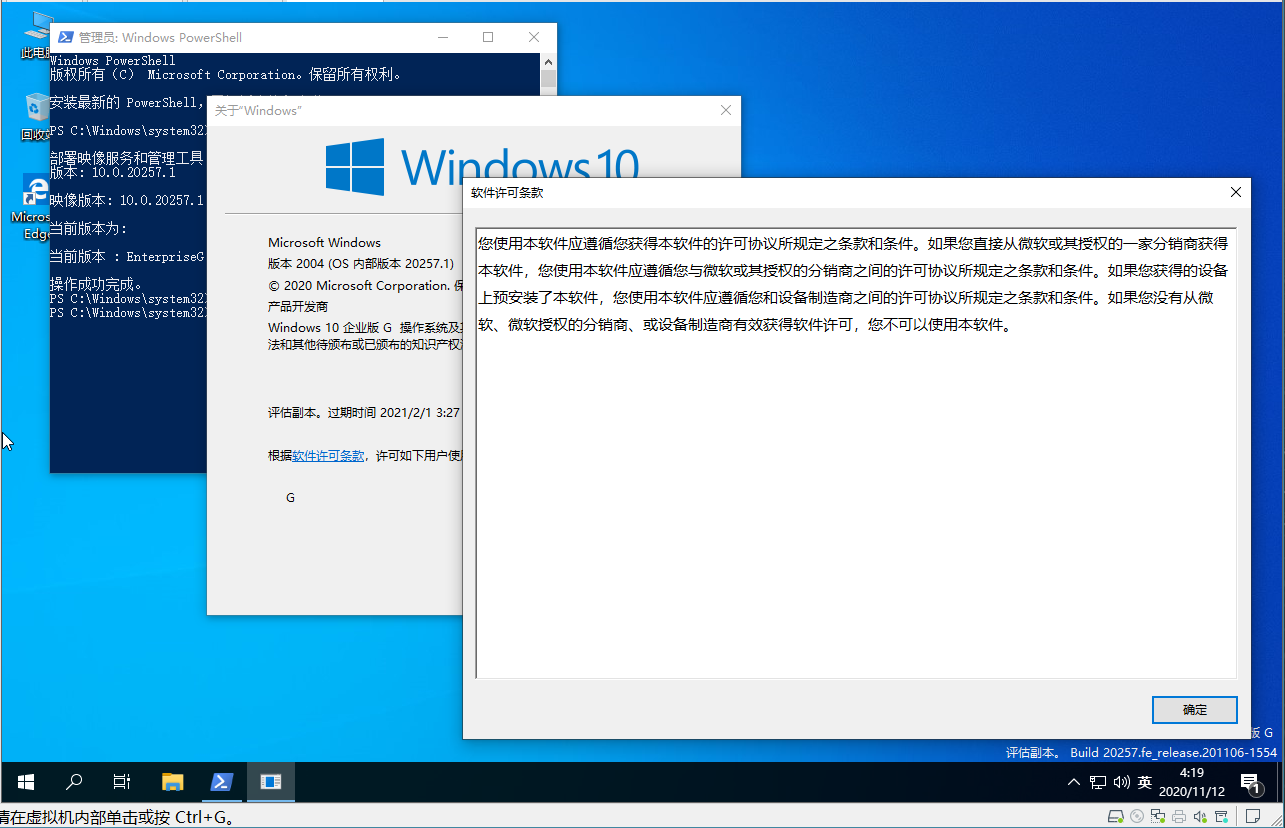1285x828 pixels.
Task: Open the Windows Start menu
Action: (26, 782)
